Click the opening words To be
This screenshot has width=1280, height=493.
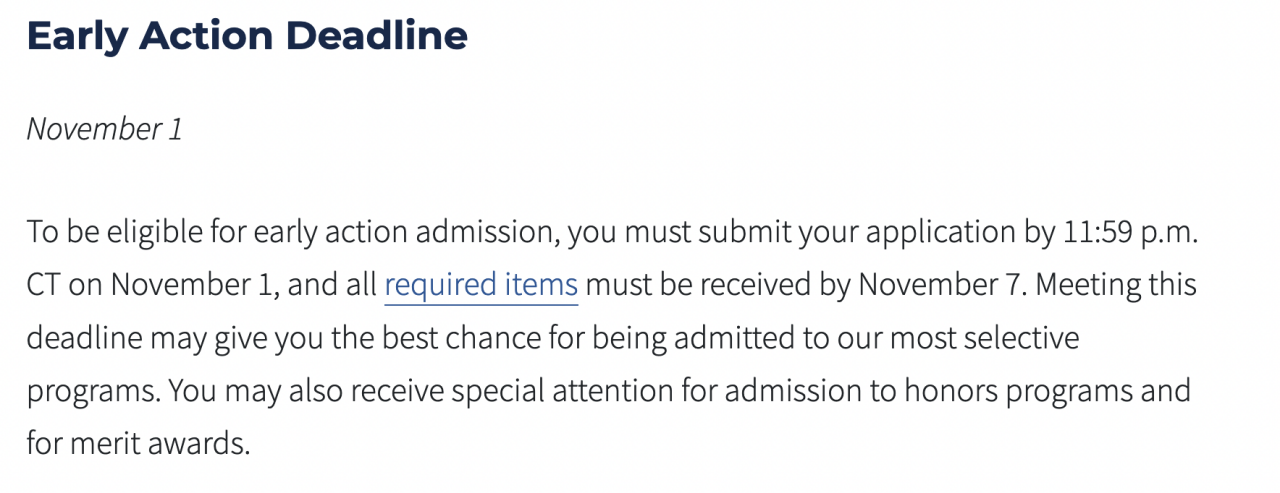click(x=60, y=233)
